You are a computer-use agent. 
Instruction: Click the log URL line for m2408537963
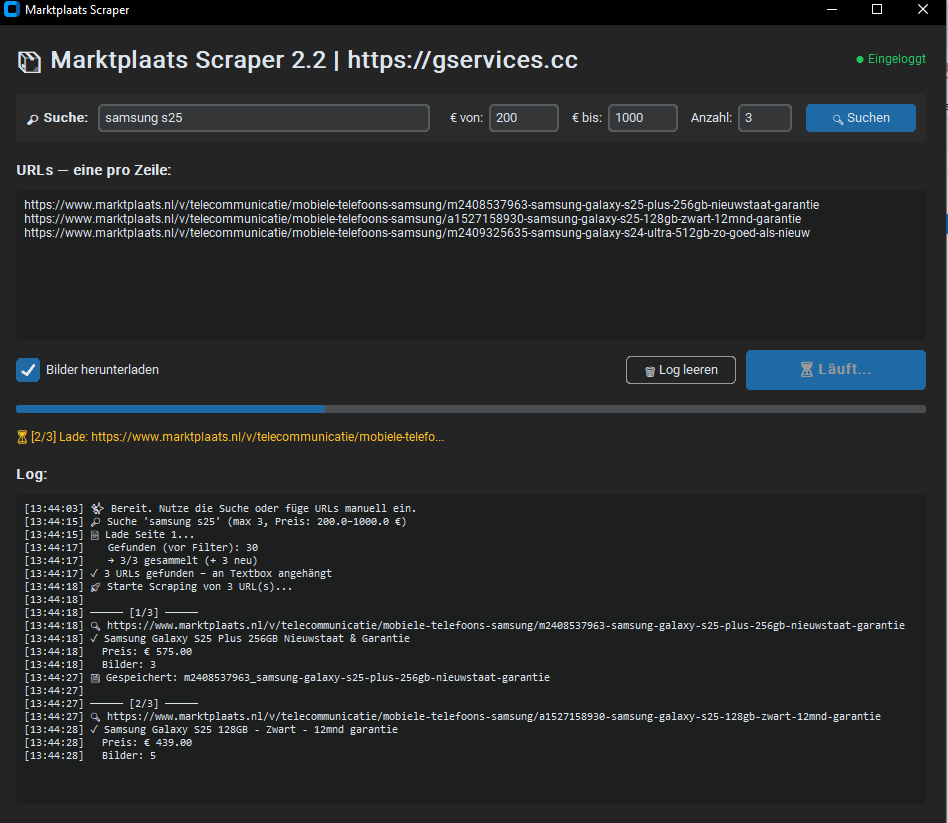point(464,625)
